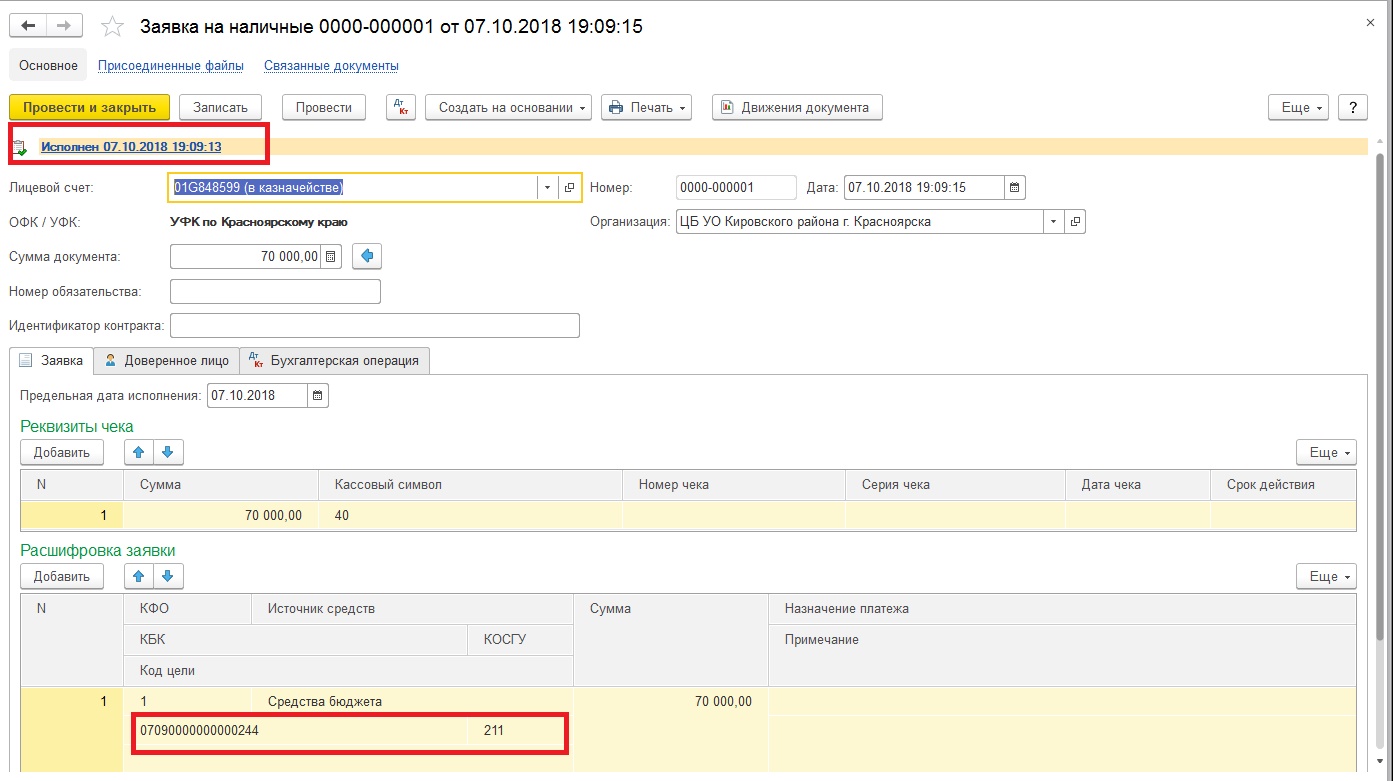
Task: Open the Присоединенные файлы link
Action: [170, 66]
